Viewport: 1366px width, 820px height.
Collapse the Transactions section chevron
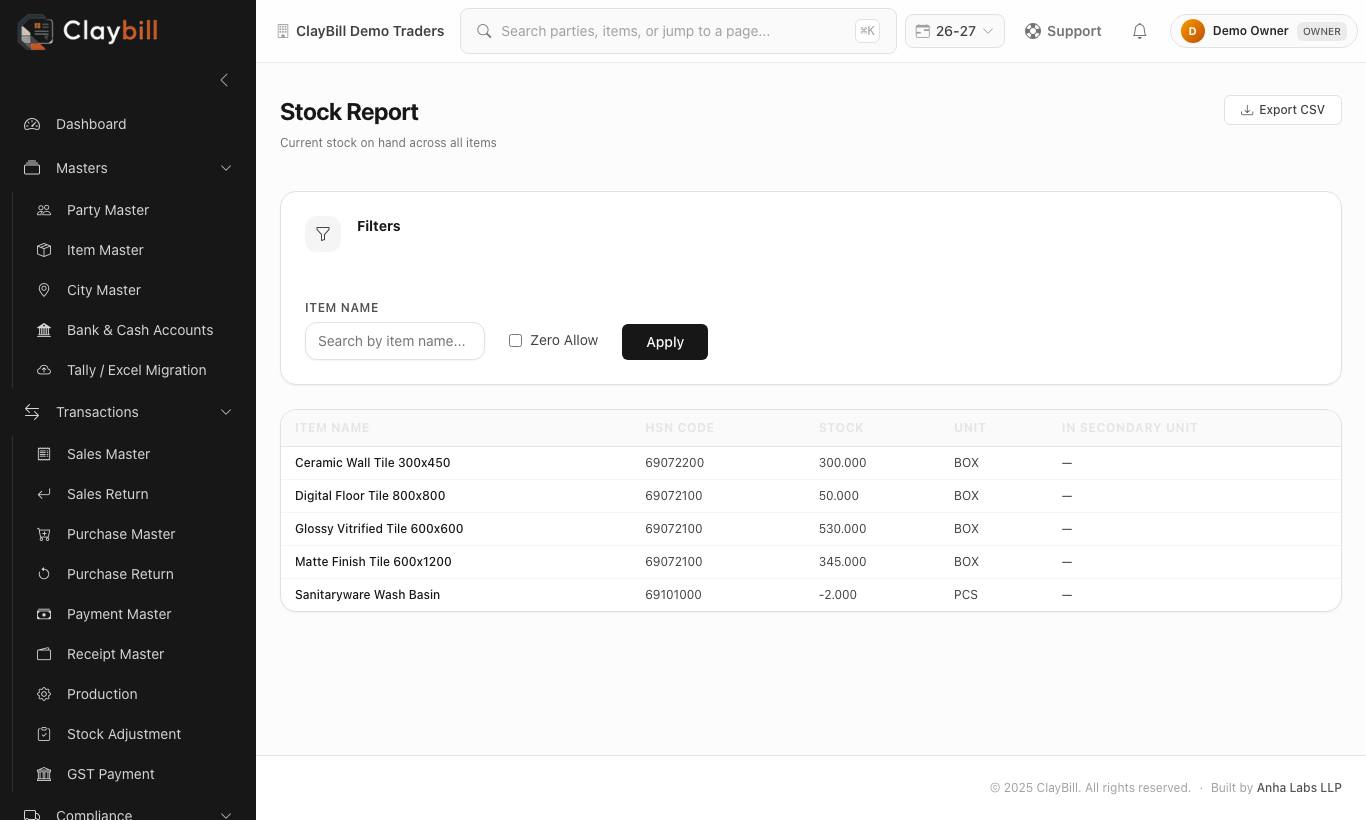(226, 412)
